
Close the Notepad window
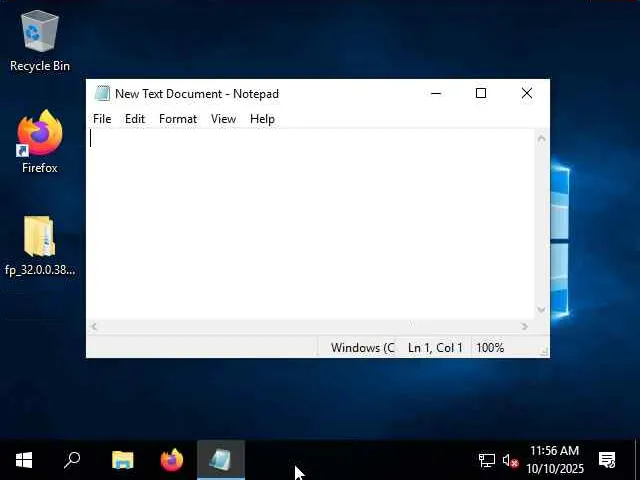[x=527, y=93]
